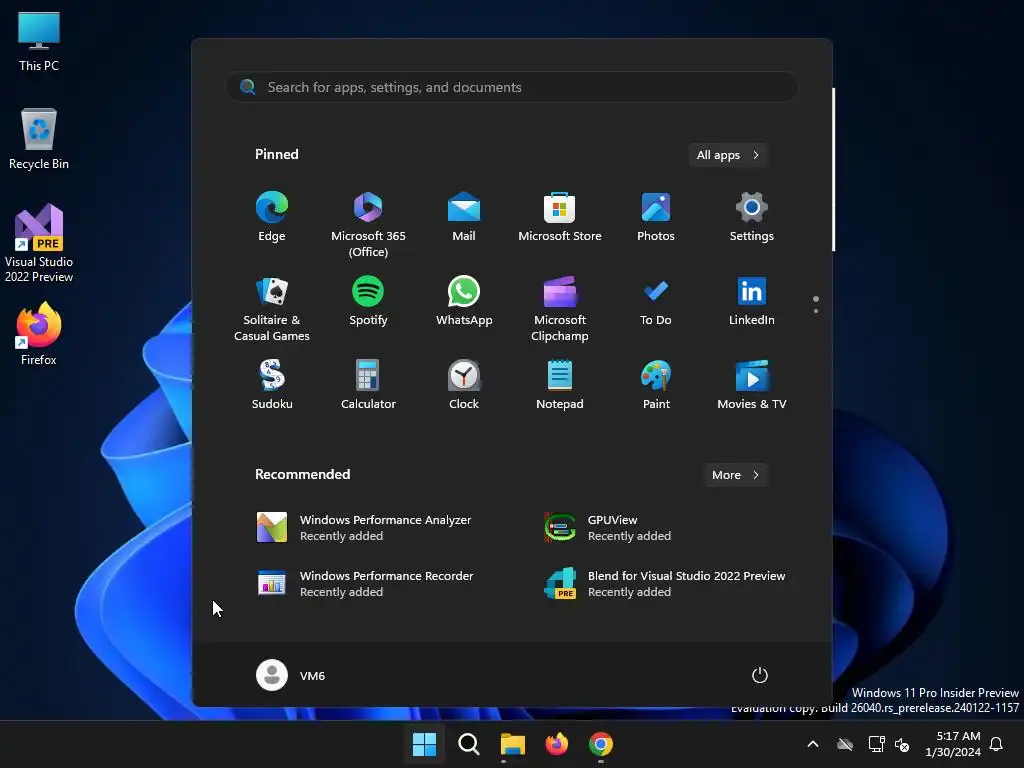Launch Spotify
Viewport: 1024px width, 768px height.
point(368,301)
